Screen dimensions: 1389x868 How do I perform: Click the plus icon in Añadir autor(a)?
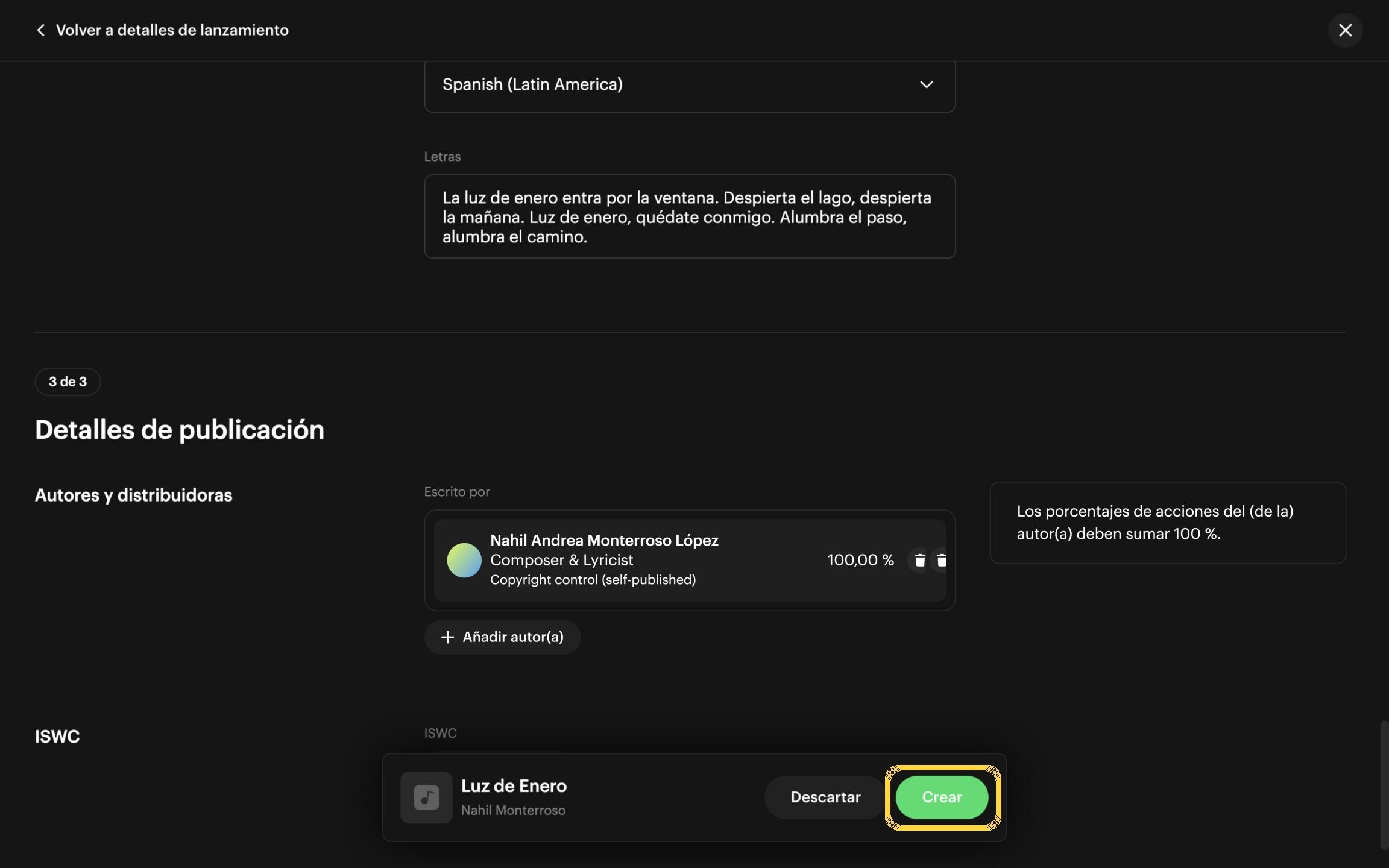447,637
